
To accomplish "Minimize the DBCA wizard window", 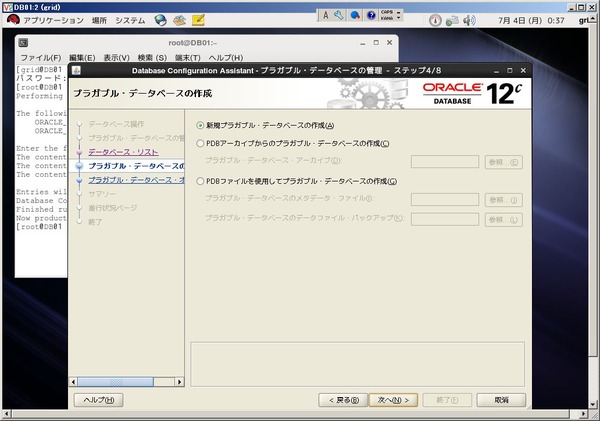I will [x=496, y=71].
